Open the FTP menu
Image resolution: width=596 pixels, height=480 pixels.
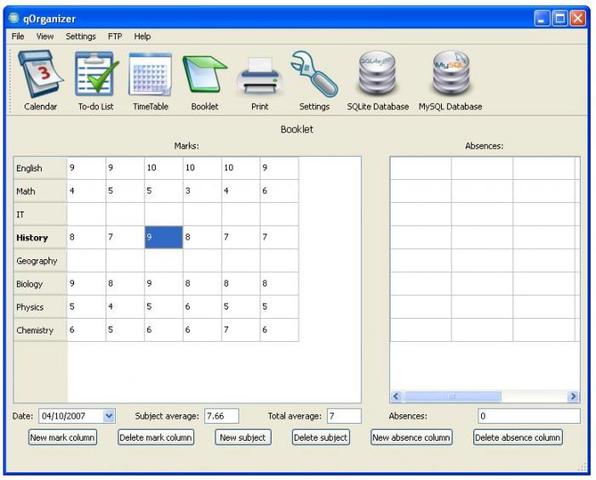click(115, 36)
